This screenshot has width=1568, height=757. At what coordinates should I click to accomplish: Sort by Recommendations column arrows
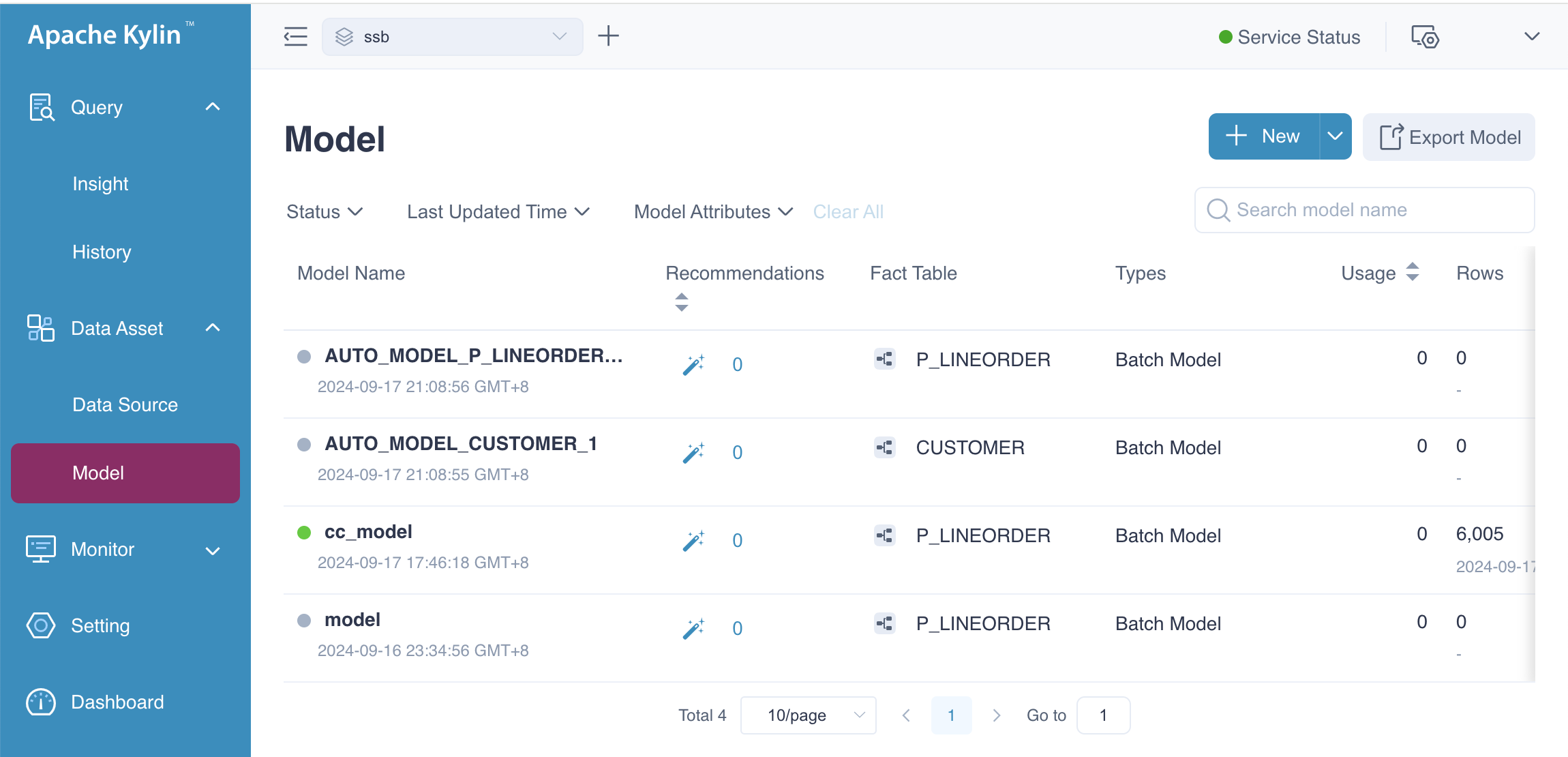(x=681, y=302)
